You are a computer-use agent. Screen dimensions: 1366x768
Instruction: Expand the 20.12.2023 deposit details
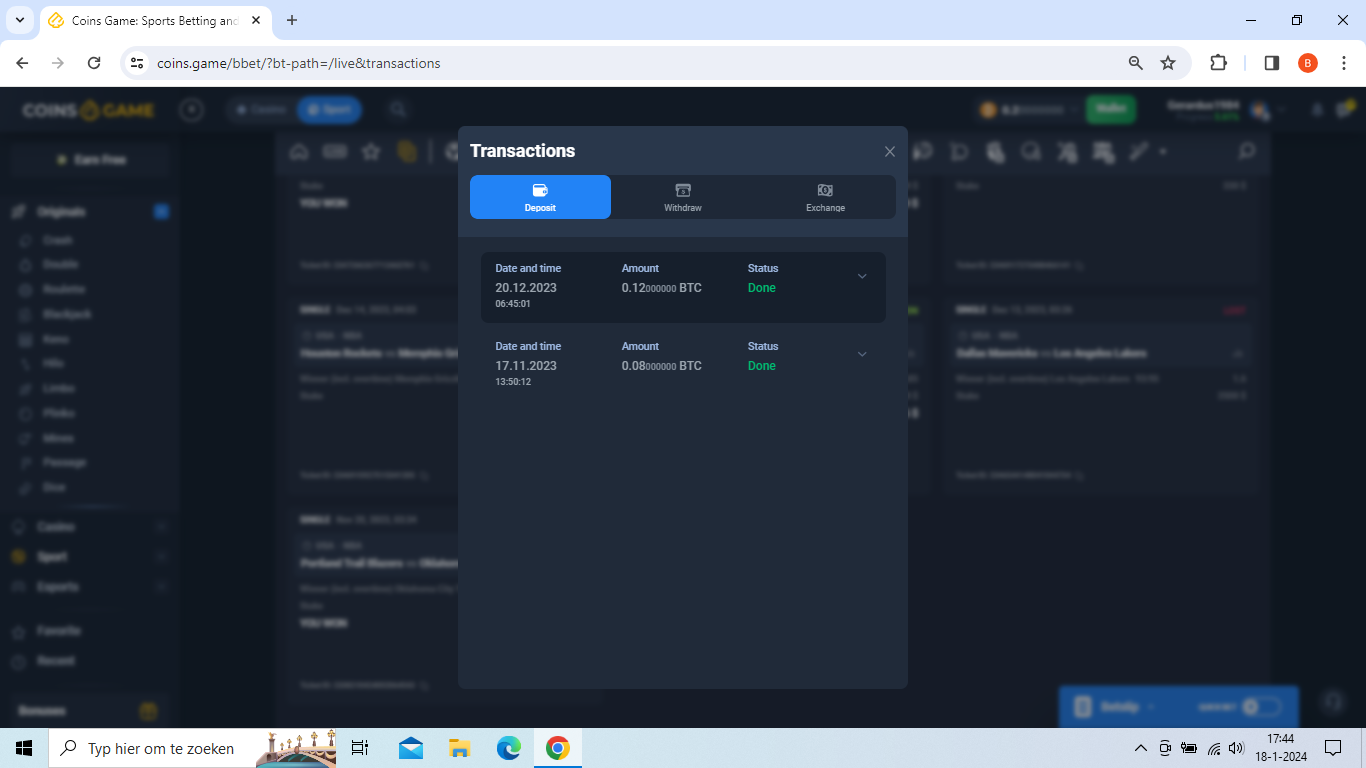coord(862,277)
